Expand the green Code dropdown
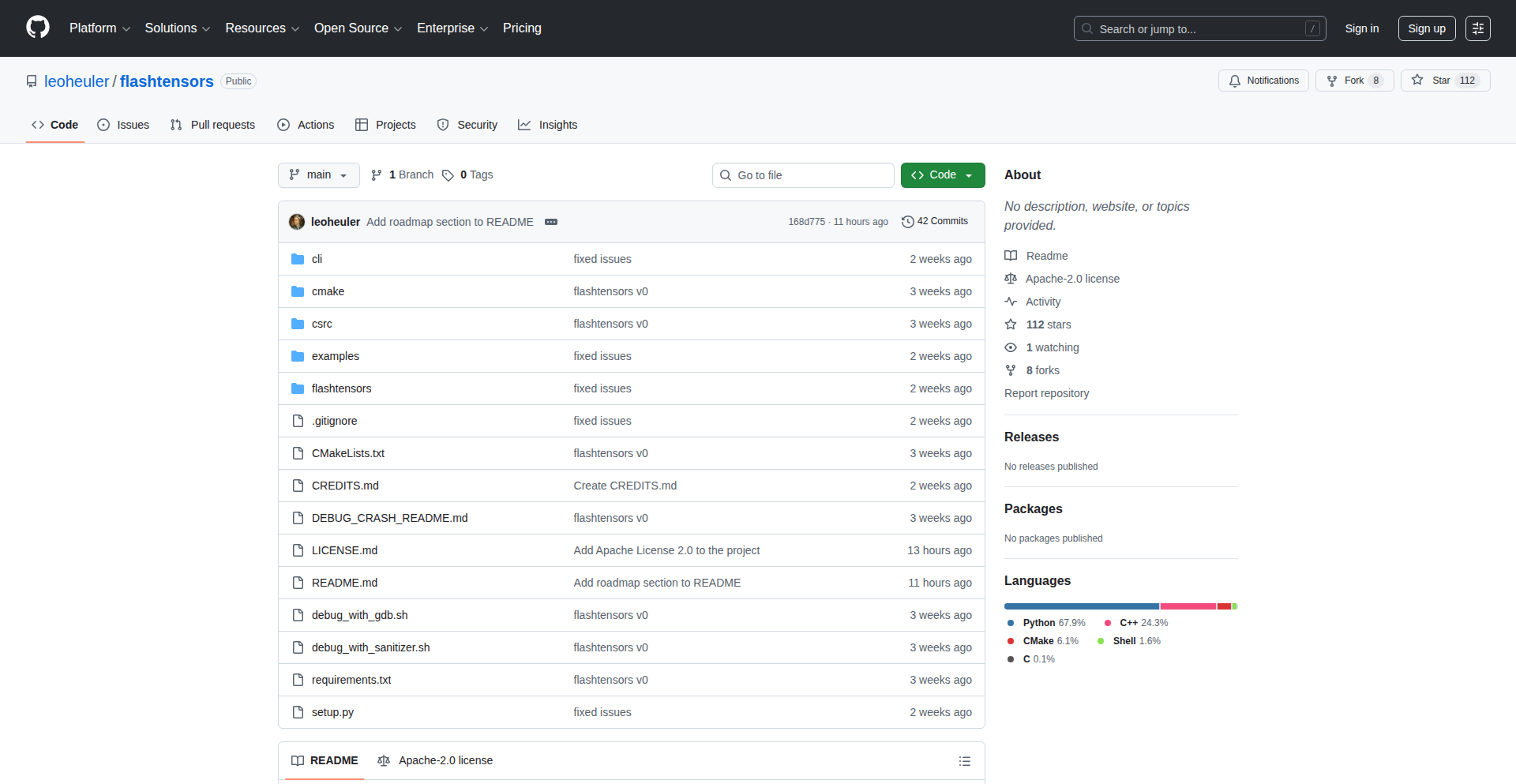Viewport: 1516px width, 784px height. pos(942,175)
